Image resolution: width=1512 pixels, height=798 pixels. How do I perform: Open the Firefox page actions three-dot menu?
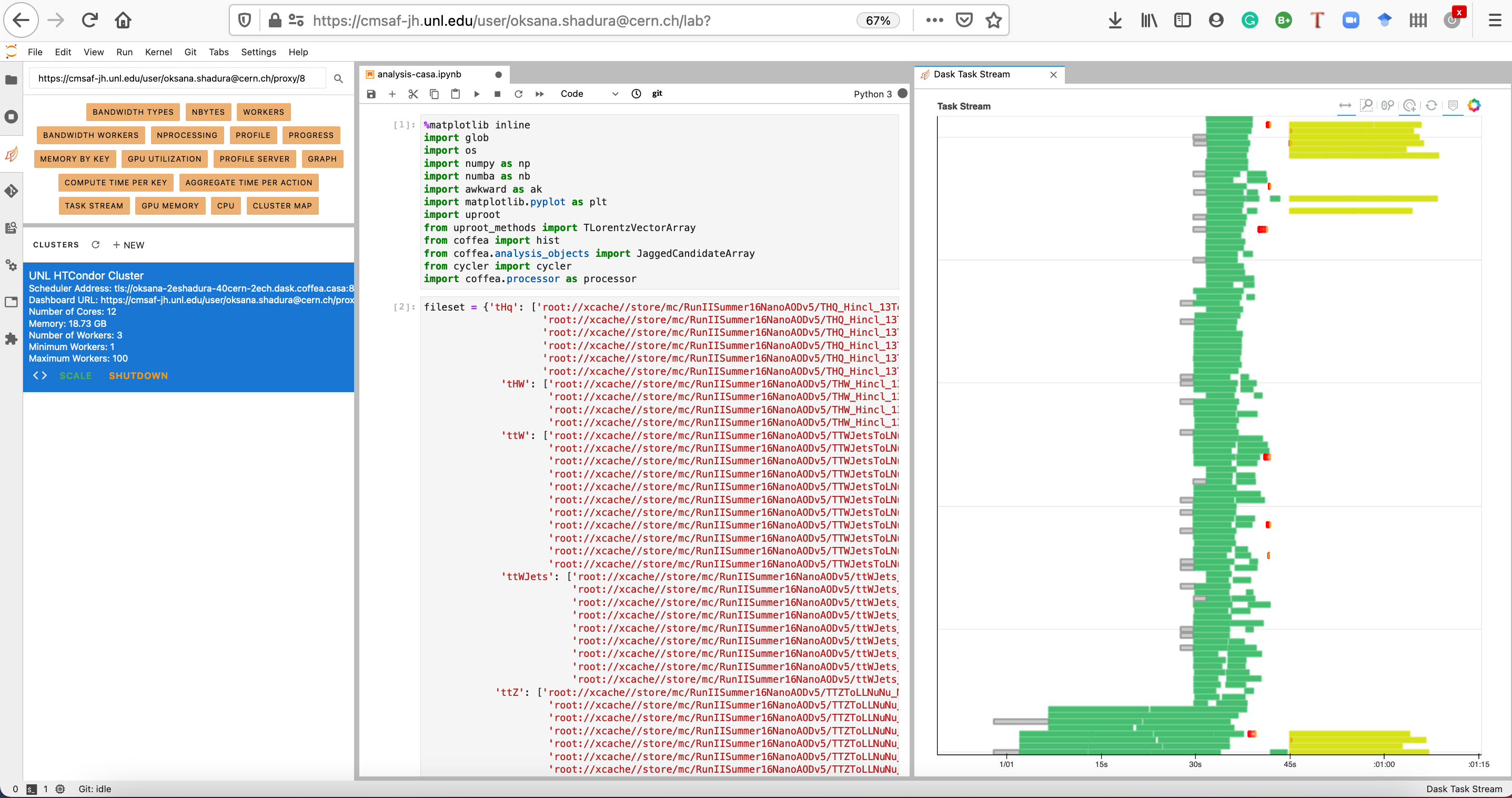(934, 21)
